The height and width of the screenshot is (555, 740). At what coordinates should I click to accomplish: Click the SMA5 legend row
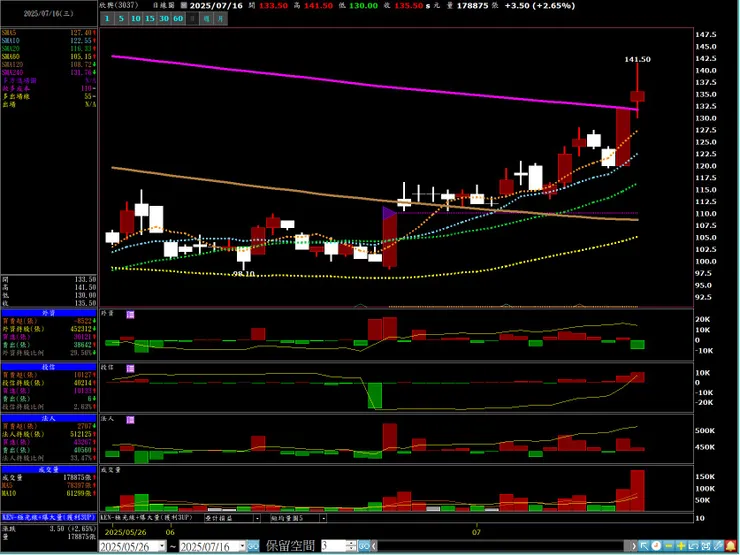49,33
